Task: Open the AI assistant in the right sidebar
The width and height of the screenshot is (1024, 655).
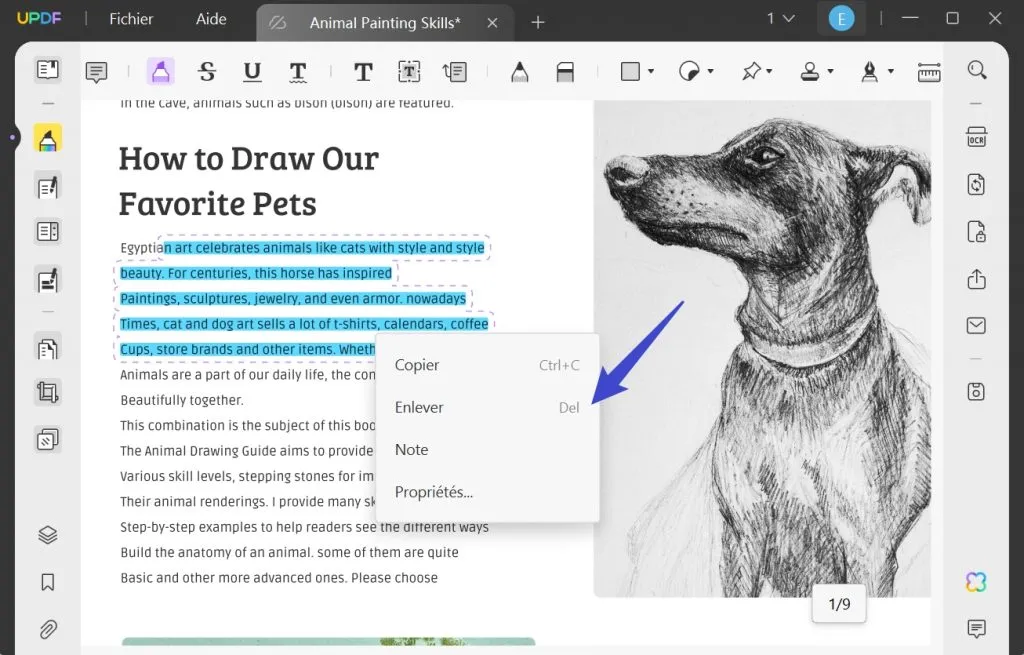Action: point(976,581)
